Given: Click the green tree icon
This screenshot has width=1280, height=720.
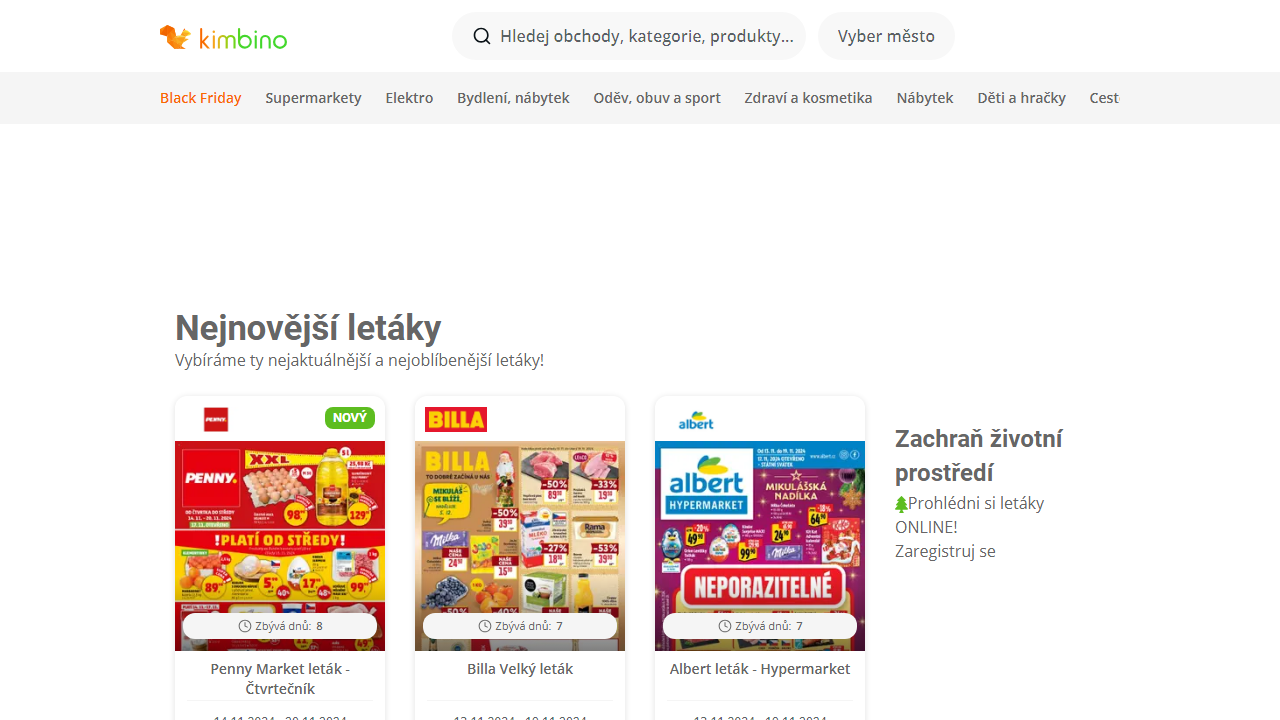Looking at the screenshot, I should 901,504.
